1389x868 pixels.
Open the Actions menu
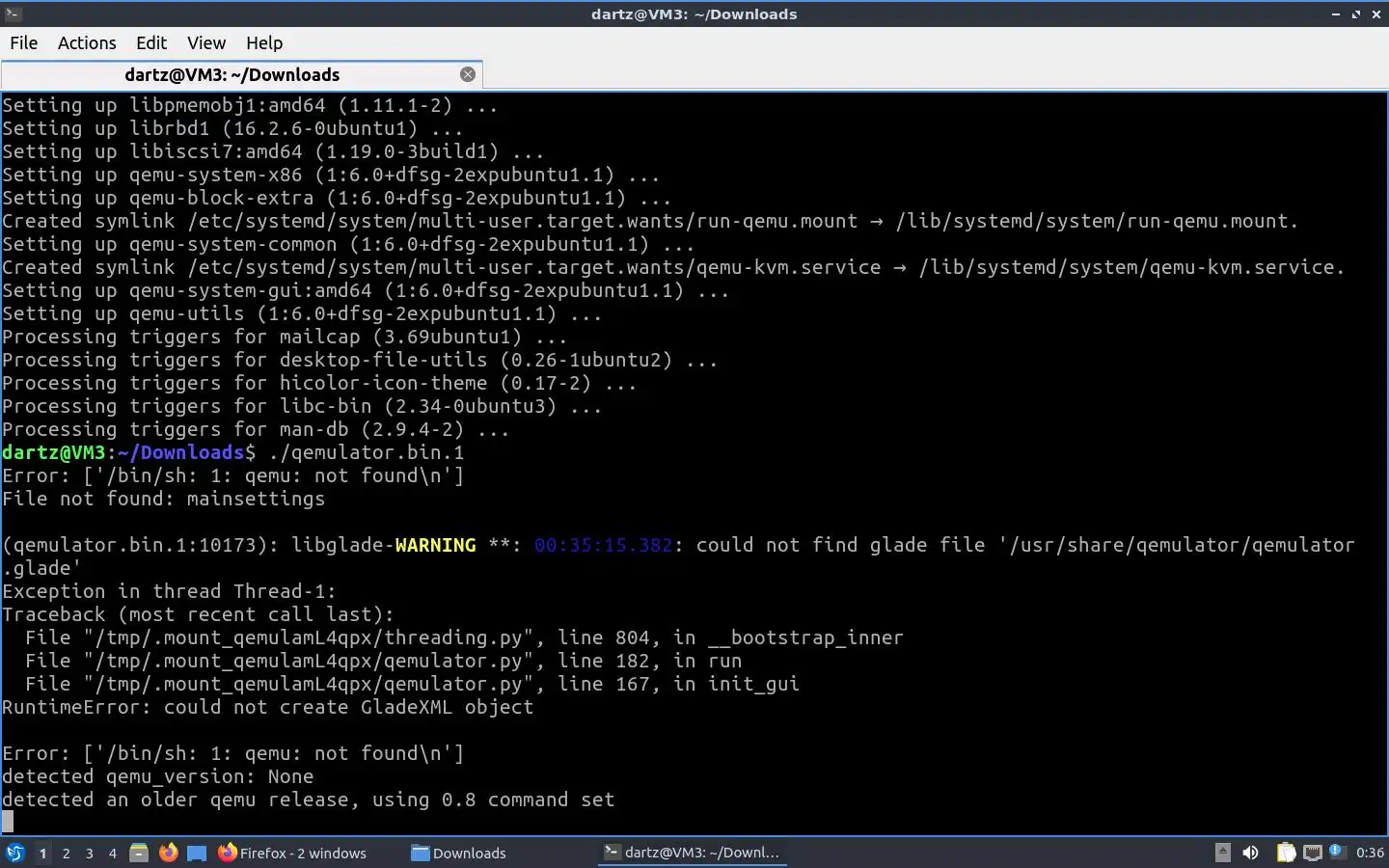click(x=87, y=42)
